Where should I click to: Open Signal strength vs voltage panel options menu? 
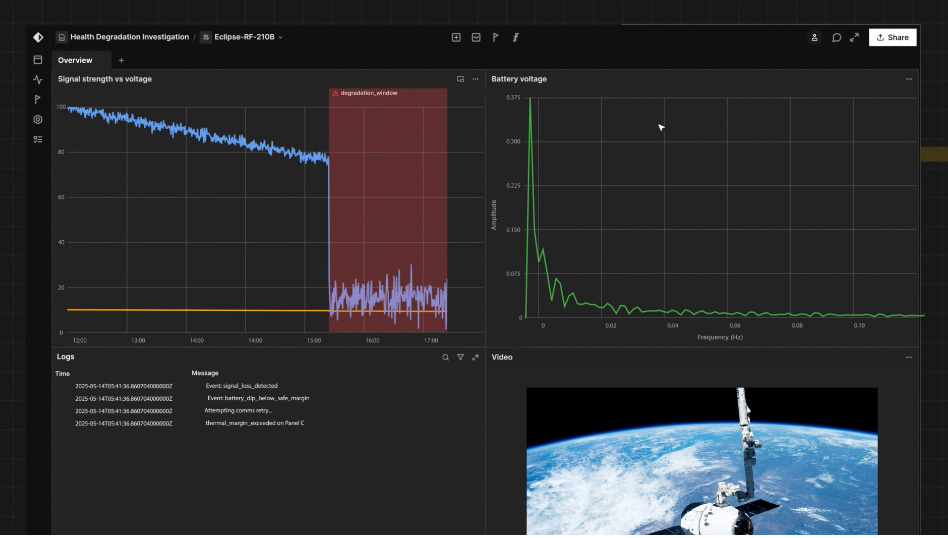[475, 79]
